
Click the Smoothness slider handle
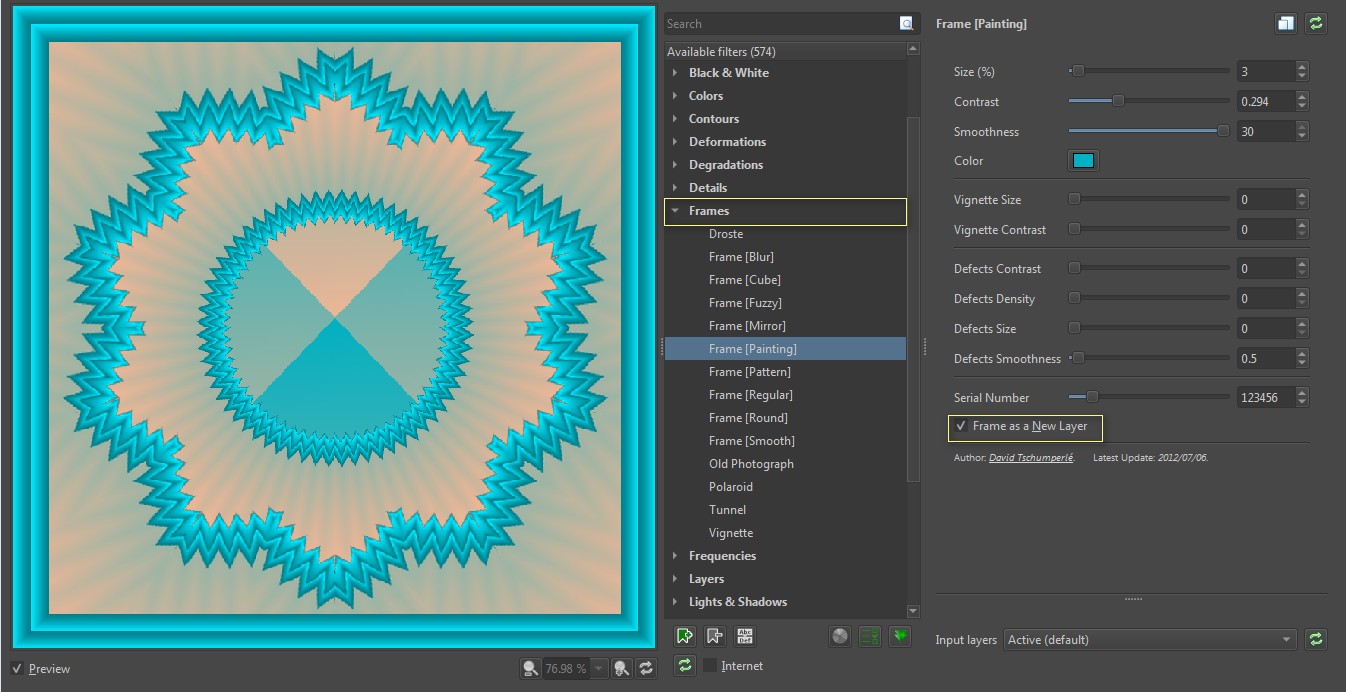1223,131
